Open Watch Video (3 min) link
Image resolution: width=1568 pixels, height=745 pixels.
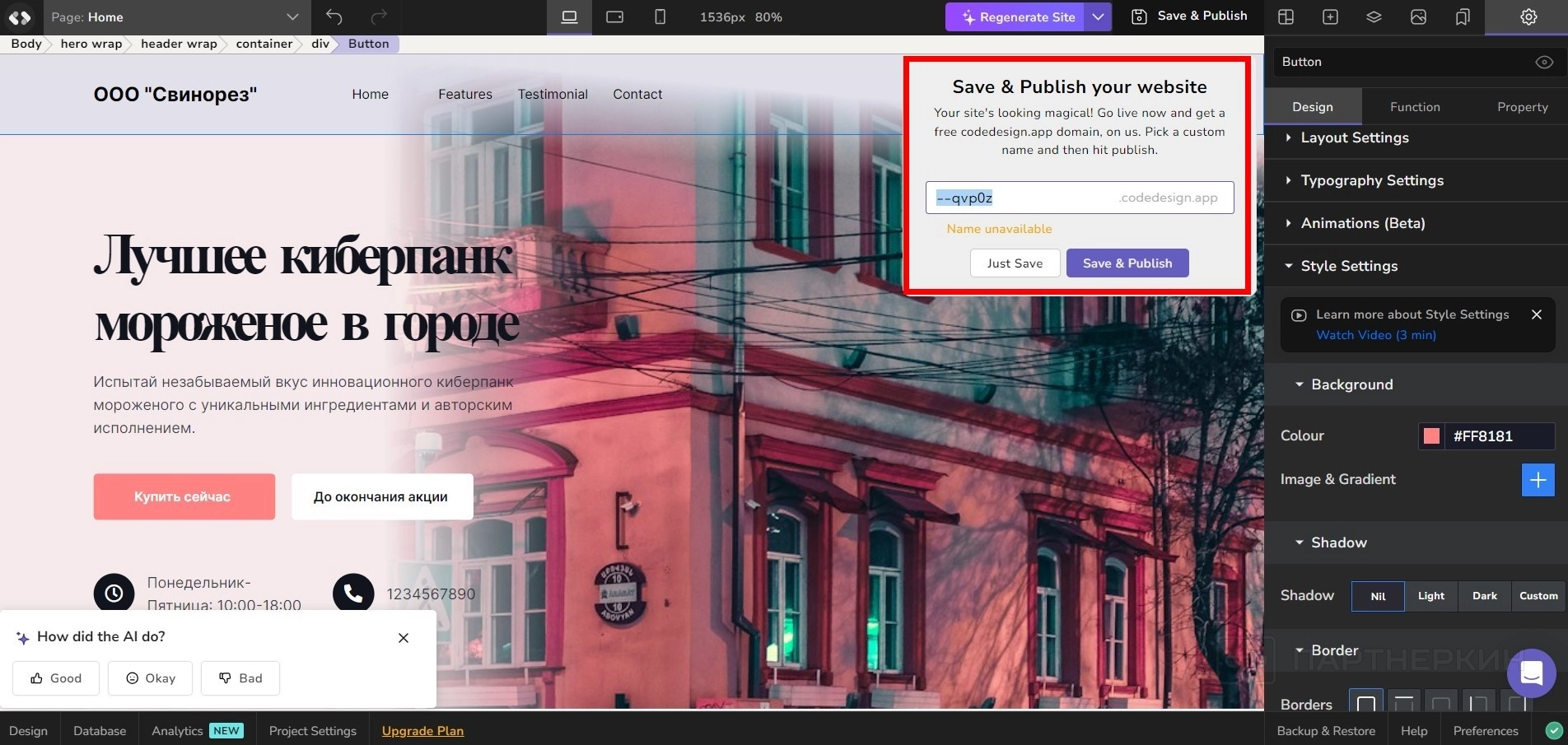click(1376, 335)
